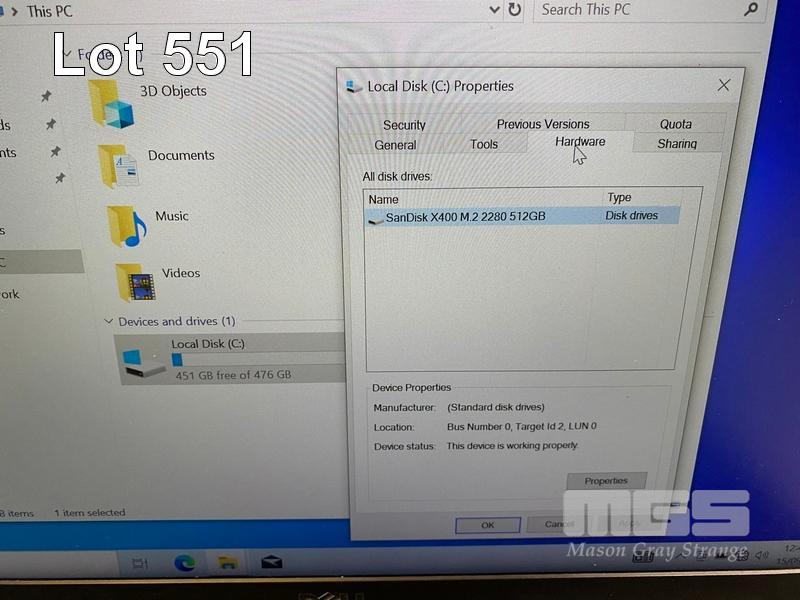Click the Properties button for the drive
Image resolution: width=800 pixels, height=600 pixels.
[606, 481]
